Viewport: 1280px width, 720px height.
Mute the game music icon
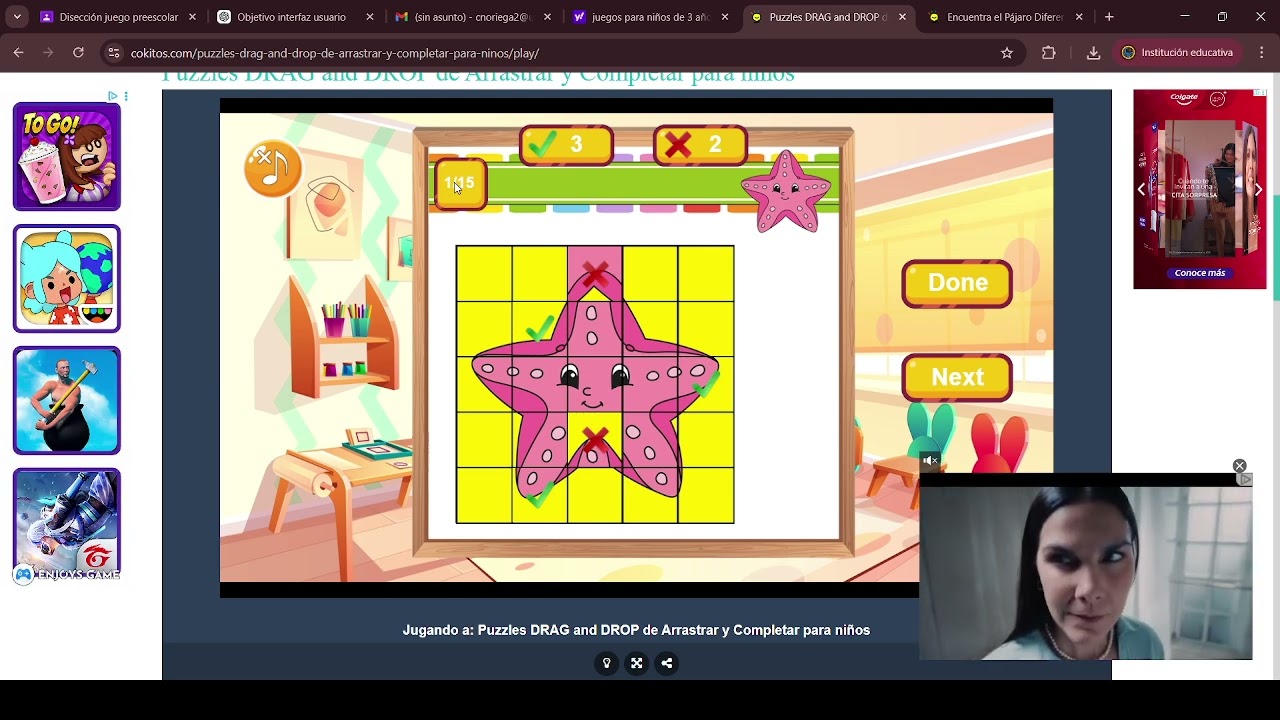point(272,168)
